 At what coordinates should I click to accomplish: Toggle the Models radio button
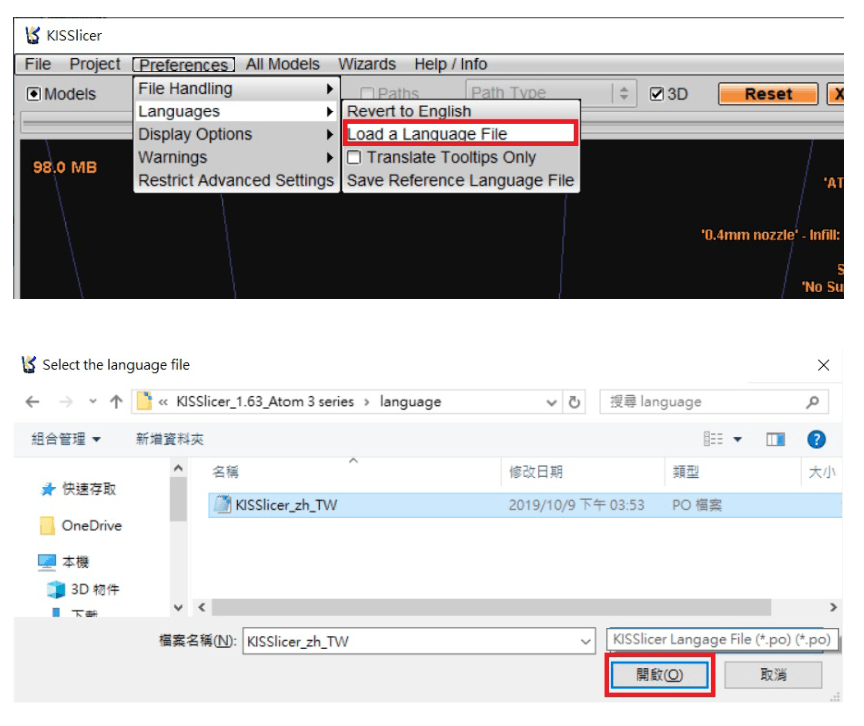(34, 94)
